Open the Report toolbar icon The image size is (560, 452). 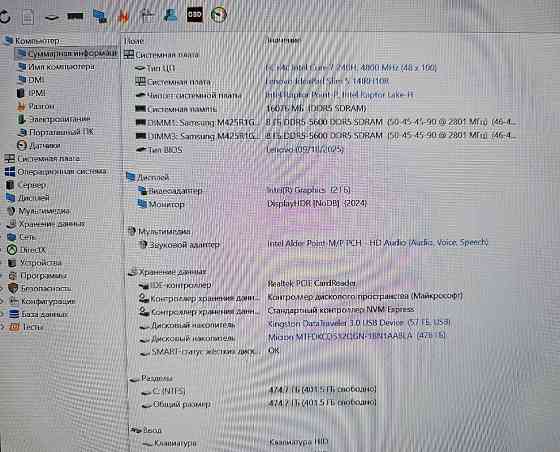point(28,16)
